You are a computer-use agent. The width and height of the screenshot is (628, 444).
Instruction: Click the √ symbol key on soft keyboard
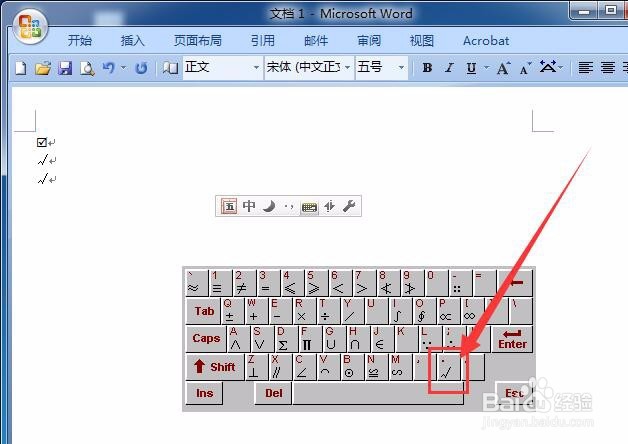pyautogui.click(x=450, y=367)
